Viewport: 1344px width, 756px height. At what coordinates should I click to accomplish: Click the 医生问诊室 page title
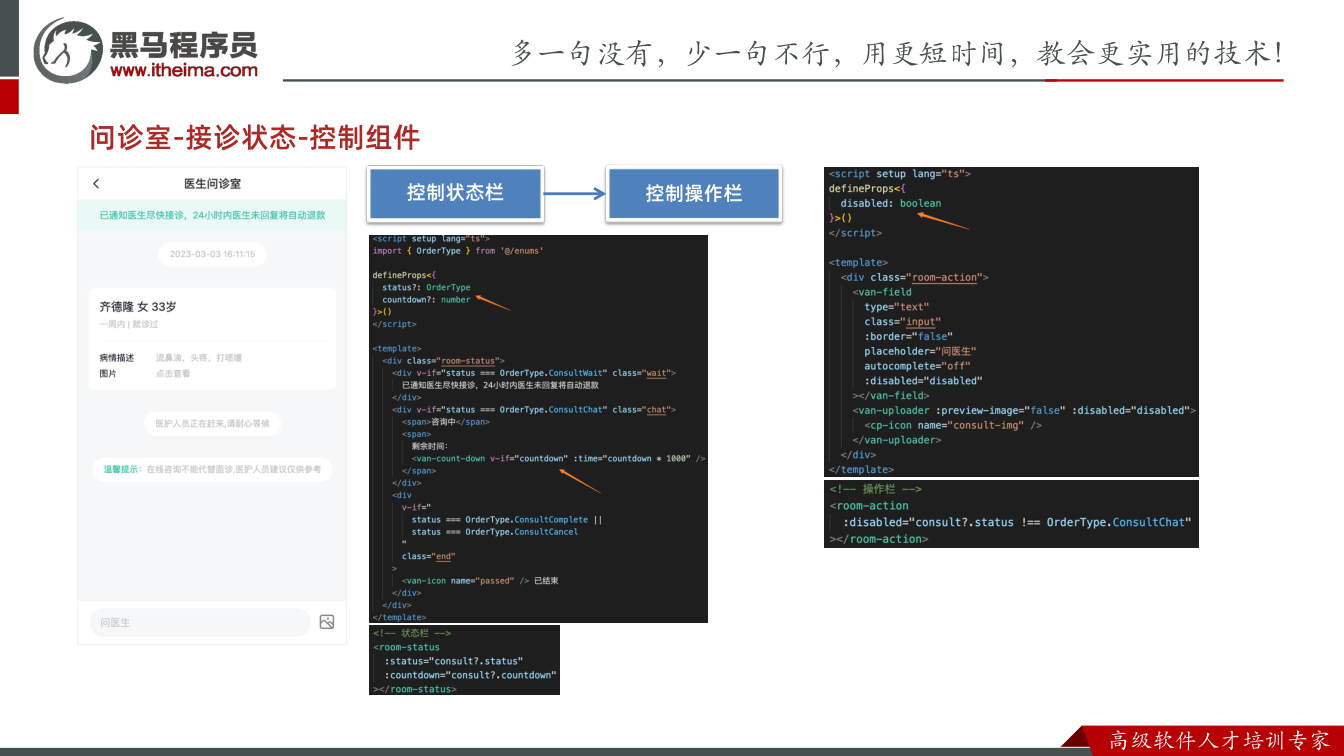pos(212,184)
